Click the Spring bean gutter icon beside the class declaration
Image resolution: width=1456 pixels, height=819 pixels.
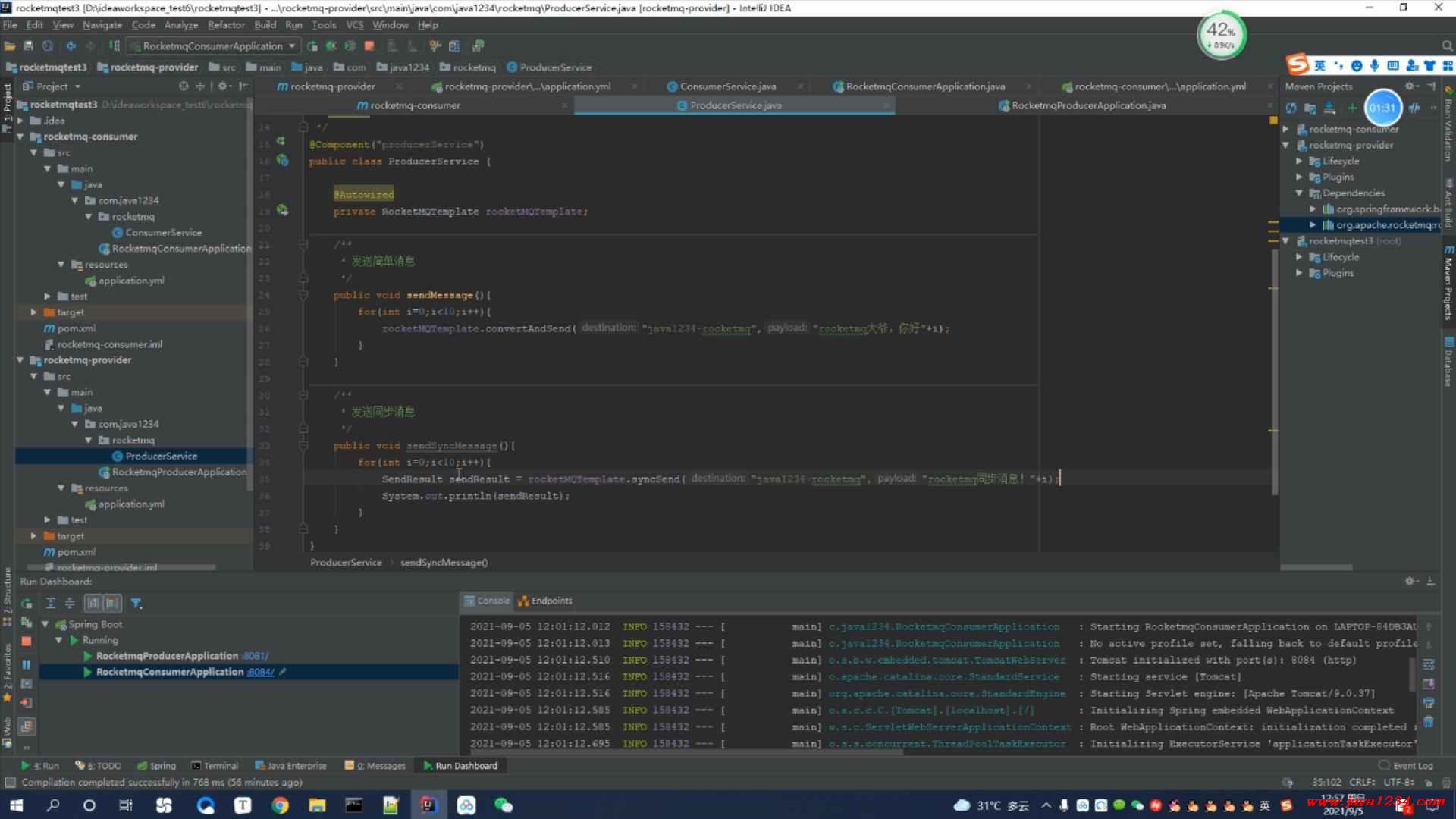coord(282,161)
